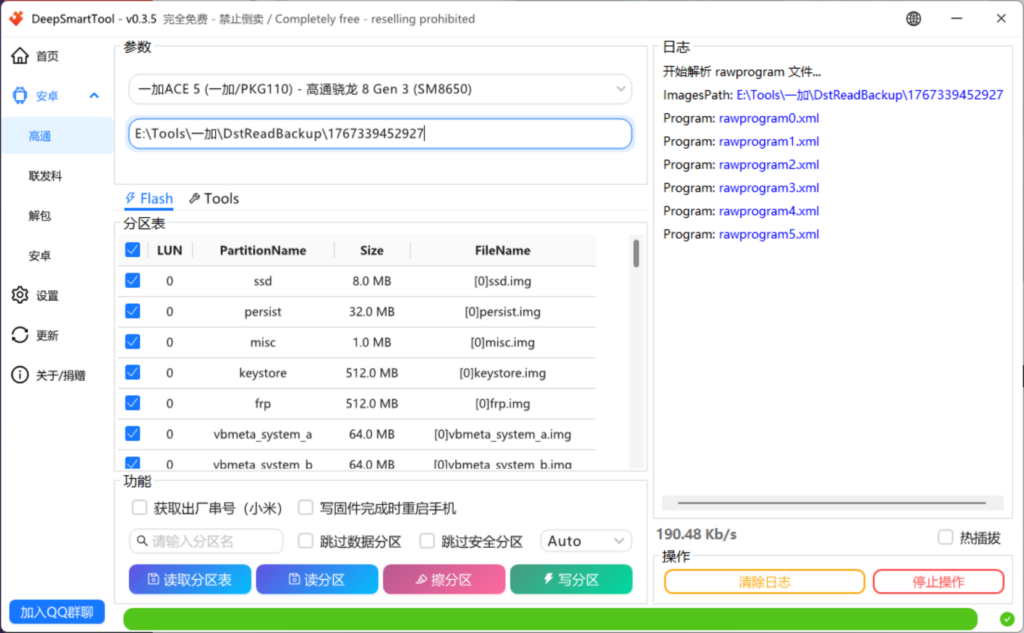Viewport: 1024px width, 633px height.
Task: Open the 更新 update page
Action: [47, 336]
